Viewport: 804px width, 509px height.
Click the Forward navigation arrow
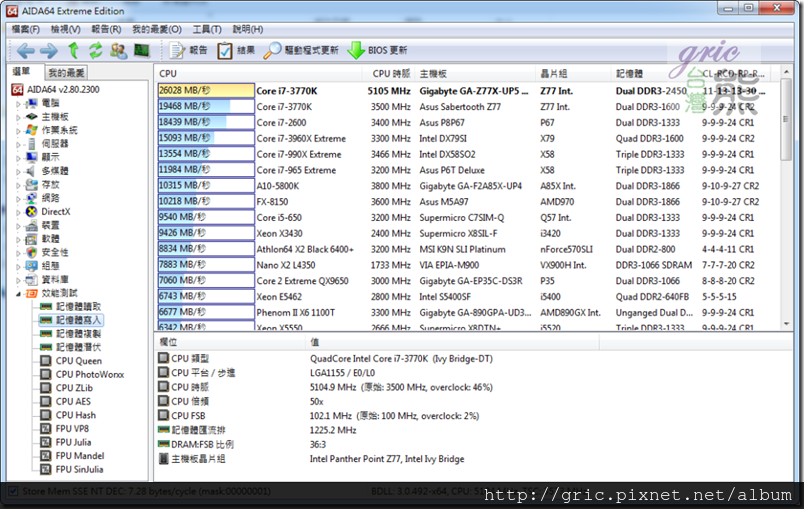(x=49, y=50)
